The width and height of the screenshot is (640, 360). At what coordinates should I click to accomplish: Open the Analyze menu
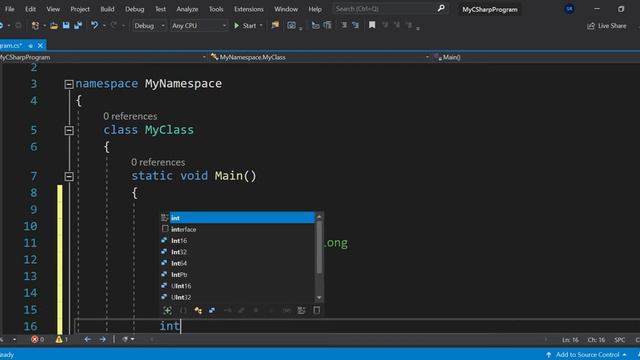(x=187, y=9)
